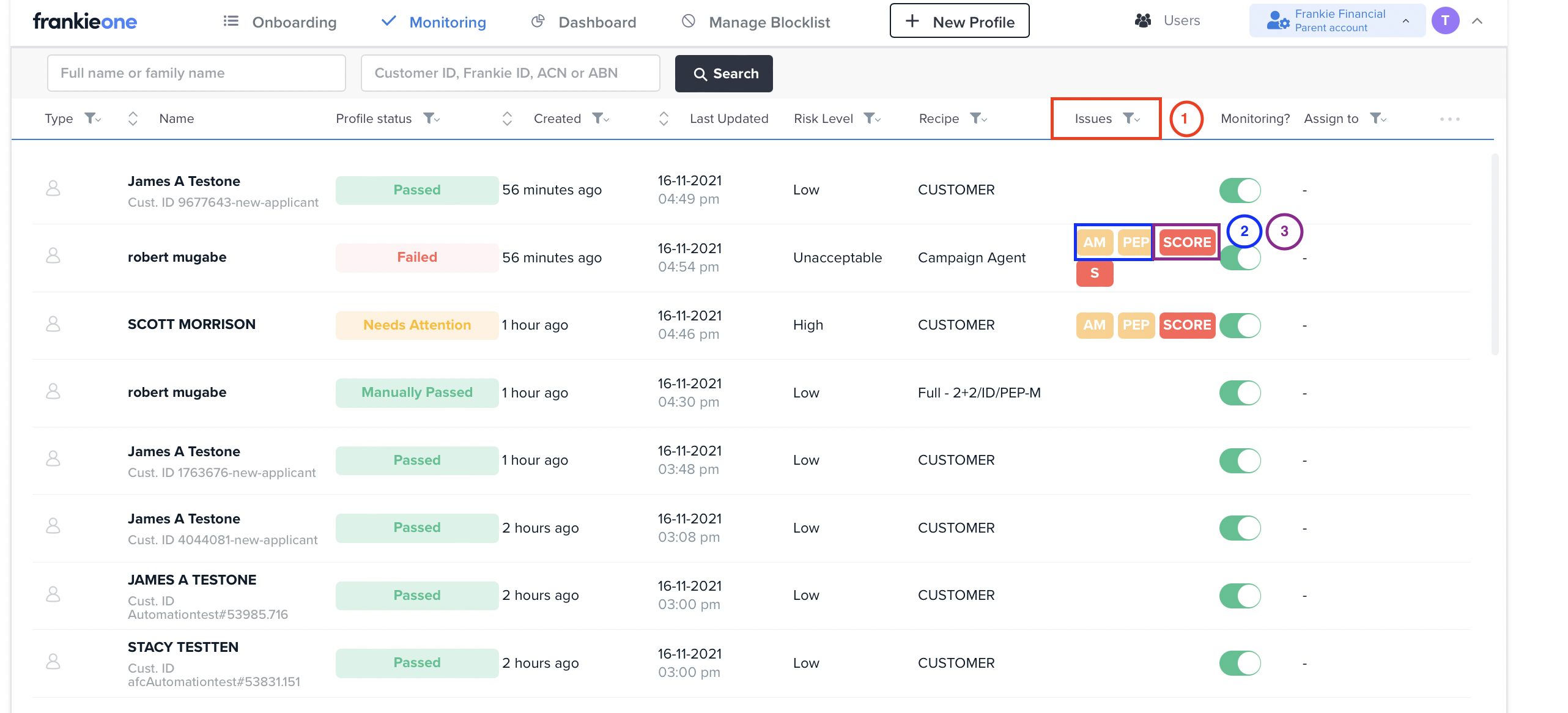Click PEP issue badge for SCOTT MORRISON
The width and height of the screenshot is (1568, 713).
(1136, 325)
